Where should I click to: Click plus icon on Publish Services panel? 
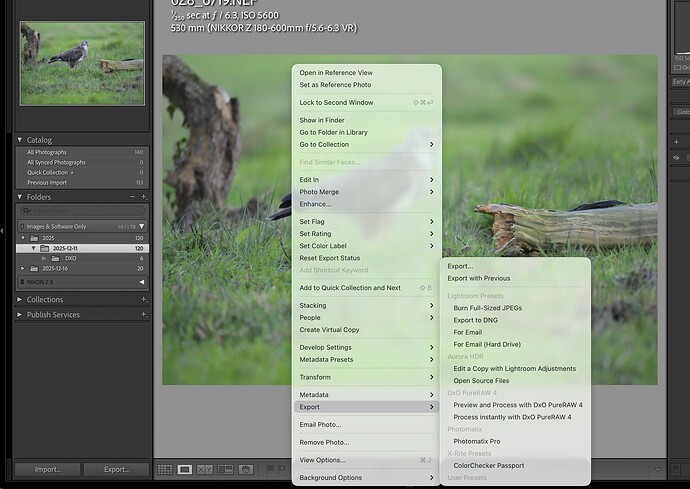(x=144, y=314)
